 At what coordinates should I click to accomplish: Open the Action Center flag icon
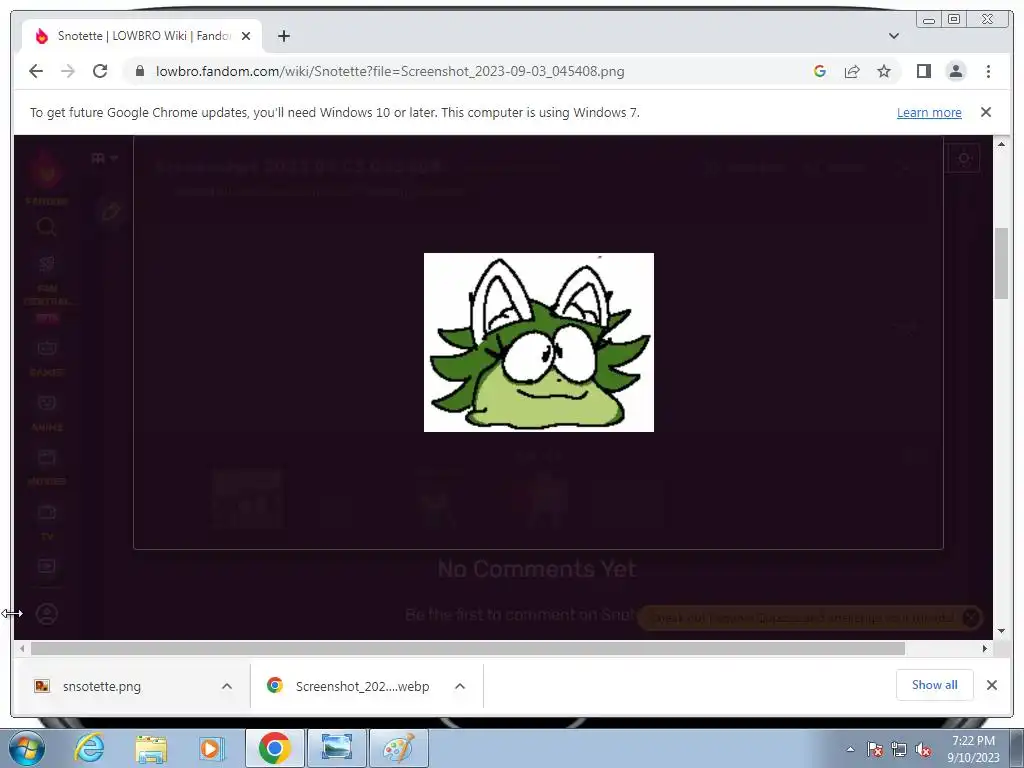[x=875, y=750]
